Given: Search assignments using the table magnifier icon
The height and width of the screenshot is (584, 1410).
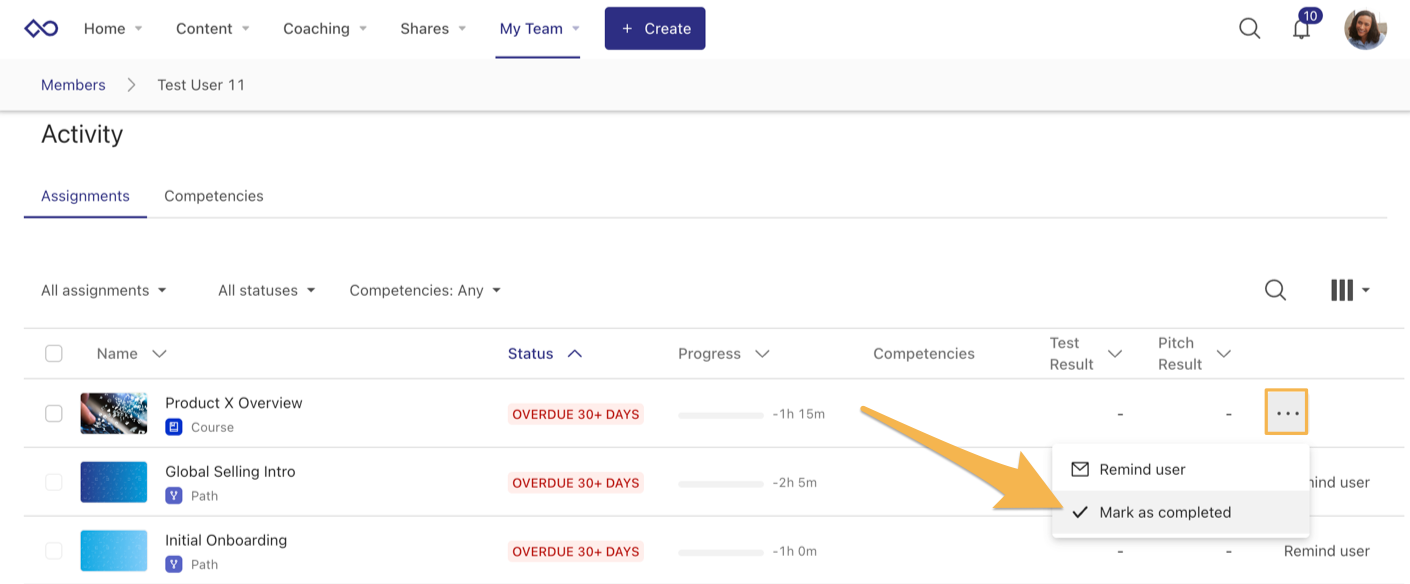Looking at the screenshot, I should [1275, 290].
